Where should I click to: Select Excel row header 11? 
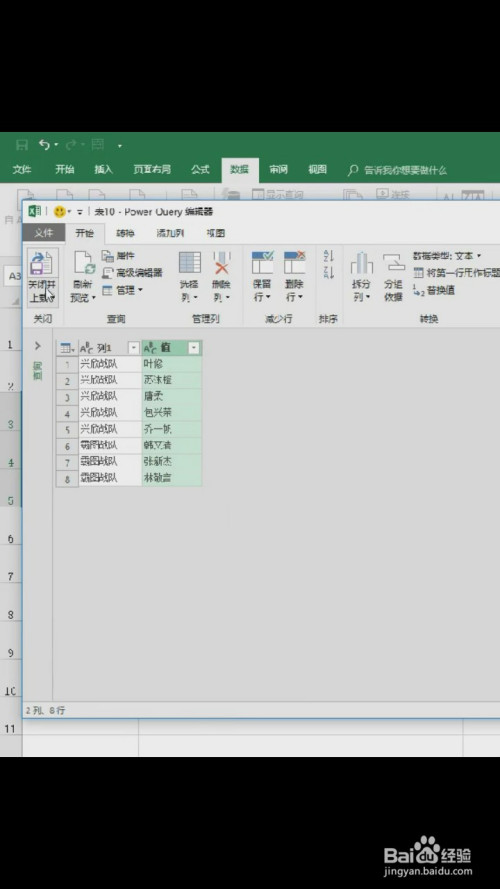point(10,728)
